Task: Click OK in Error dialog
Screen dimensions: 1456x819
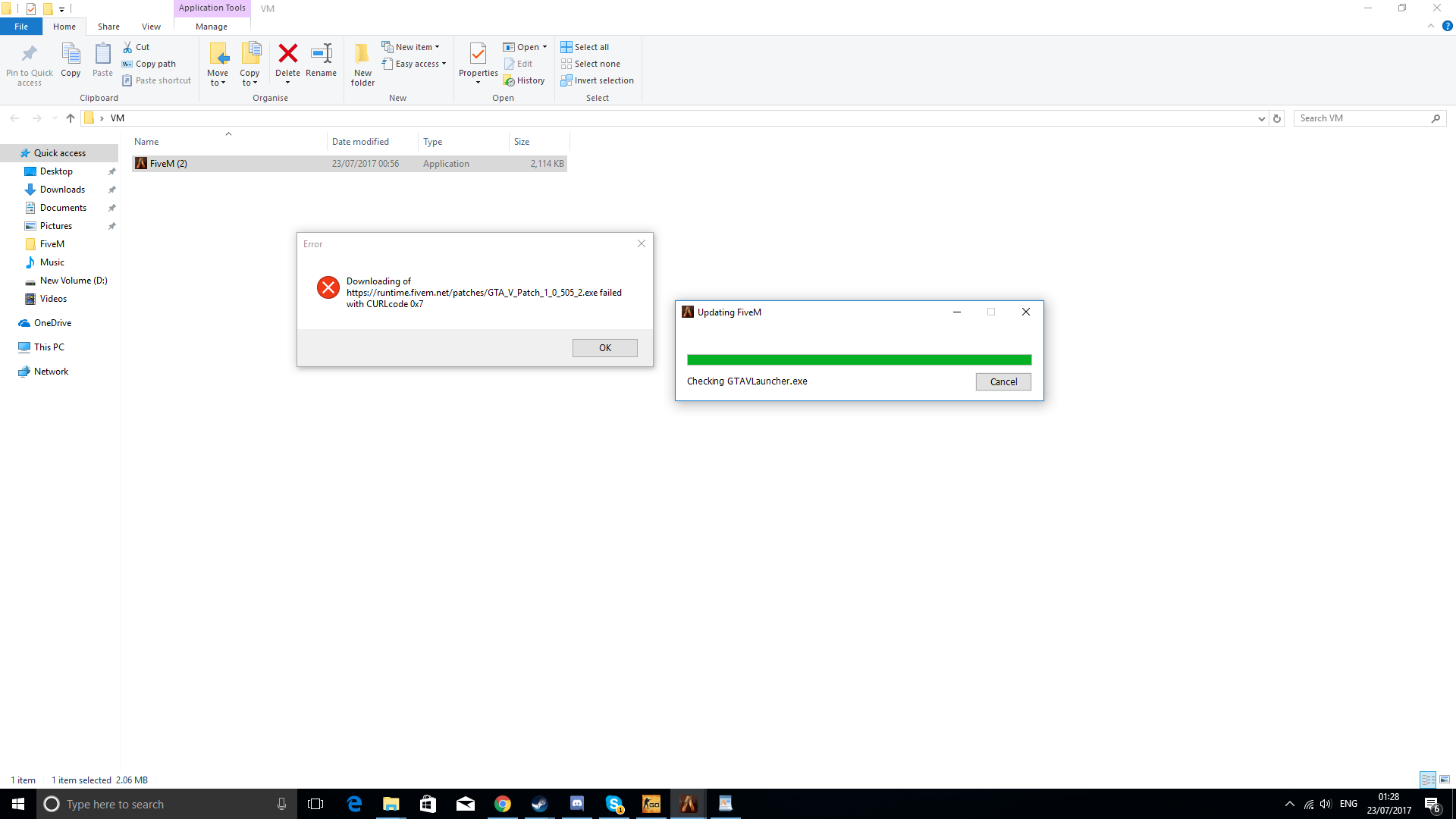Action: [604, 348]
